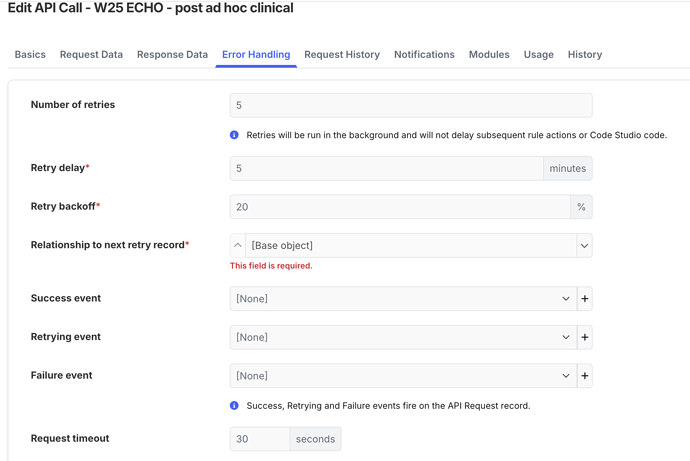Click the plus icon beside Retrying event
Viewport: 690px width, 461px height.
coord(585,338)
